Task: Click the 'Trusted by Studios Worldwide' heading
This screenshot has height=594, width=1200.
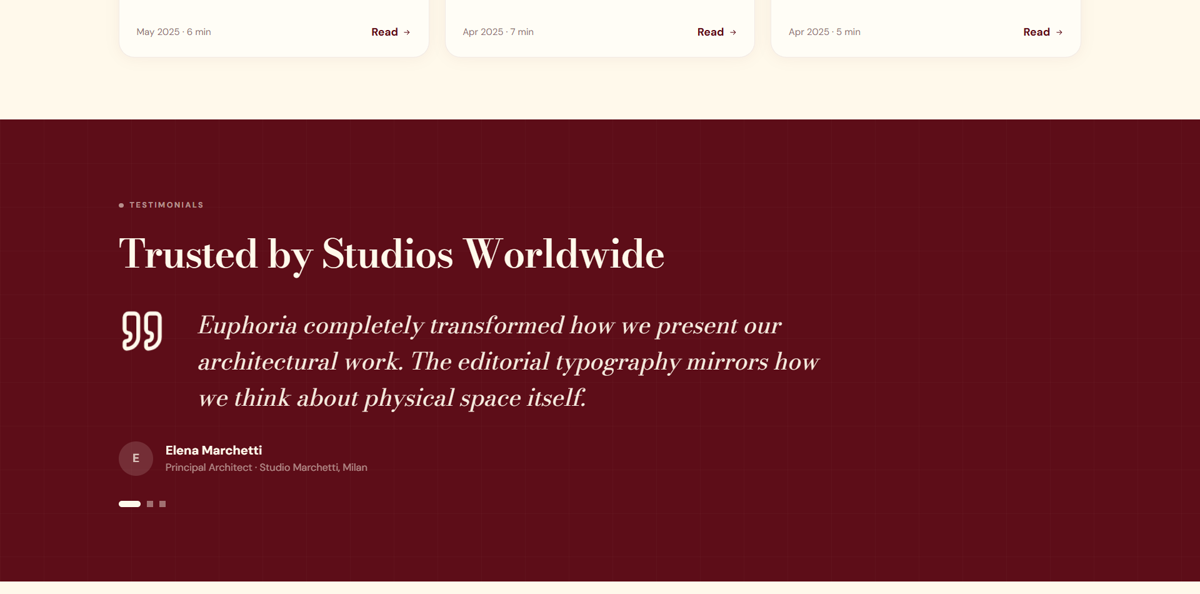Action: point(392,254)
